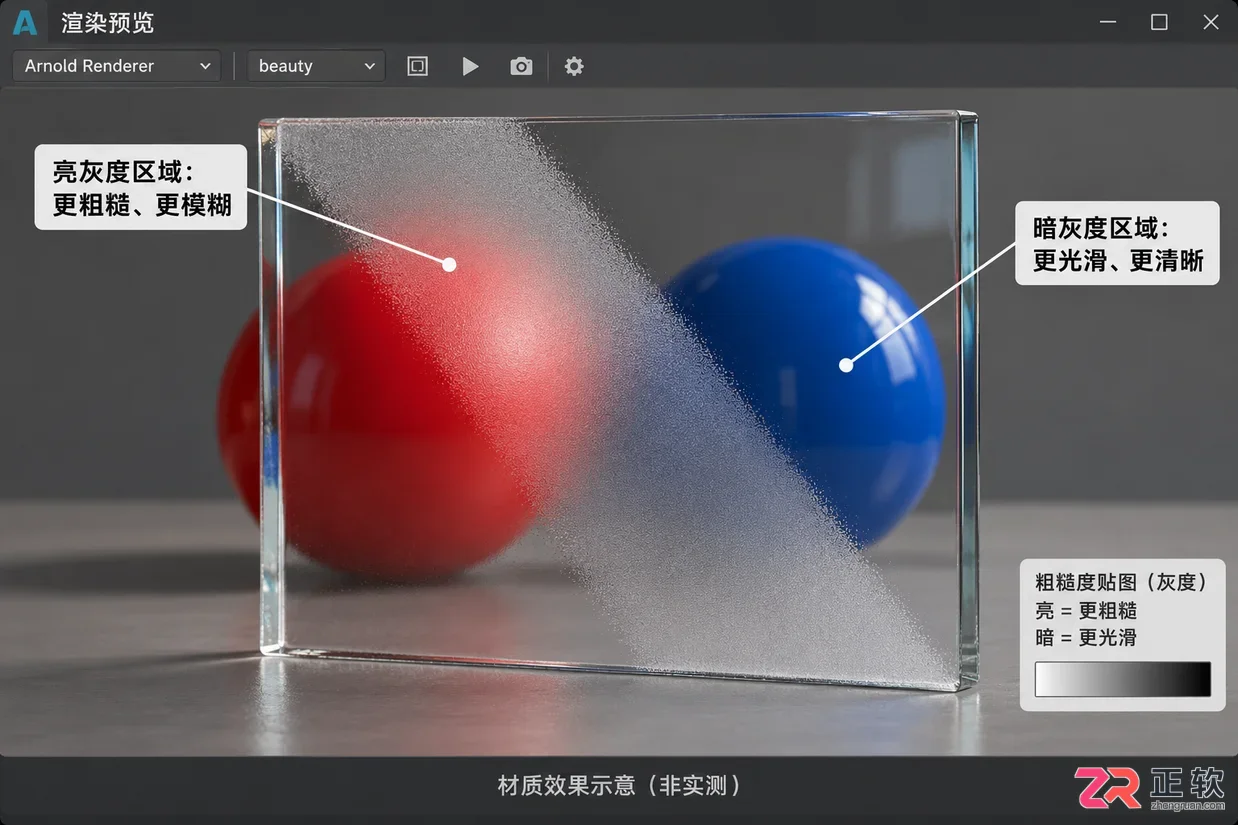
Task: Click the 暗灰度区域 annotation label
Action: (x=1118, y=243)
